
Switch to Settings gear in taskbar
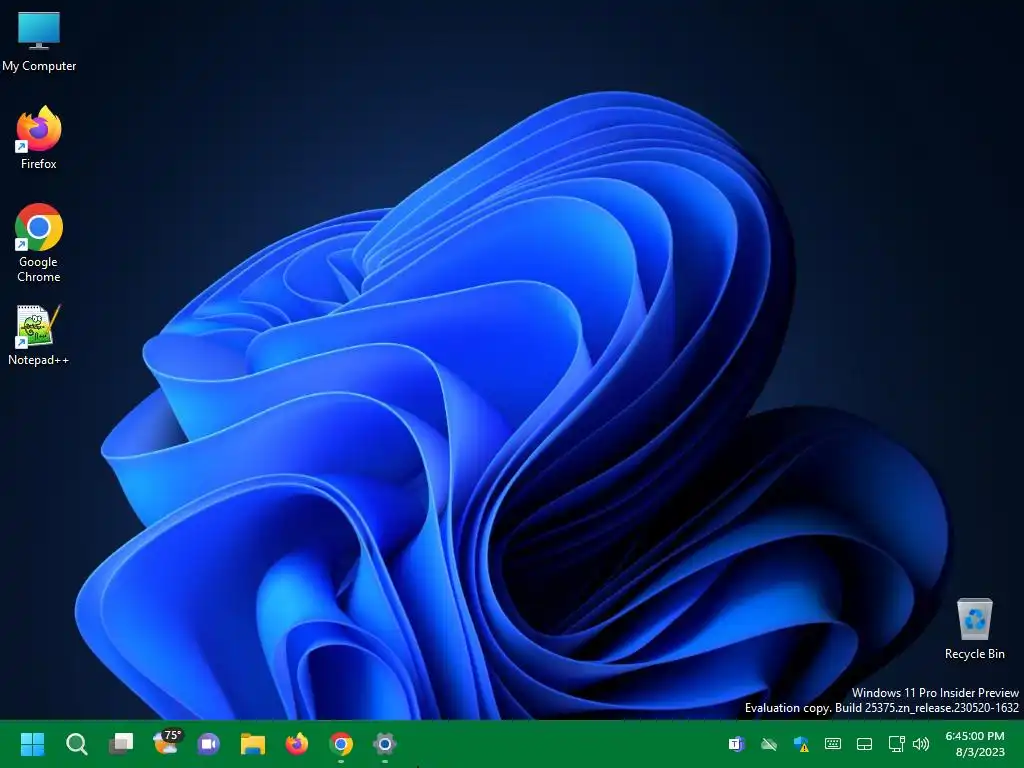[385, 744]
